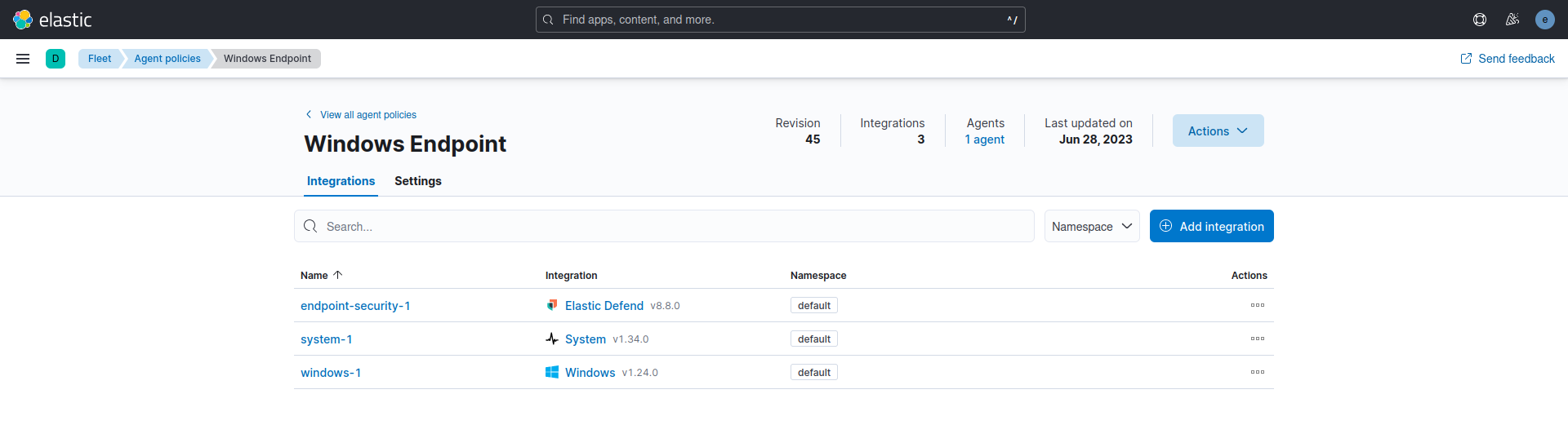Open windows-1 integration policy
The width and height of the screenshot is (1568, 425).
click(x=331, y=372)
